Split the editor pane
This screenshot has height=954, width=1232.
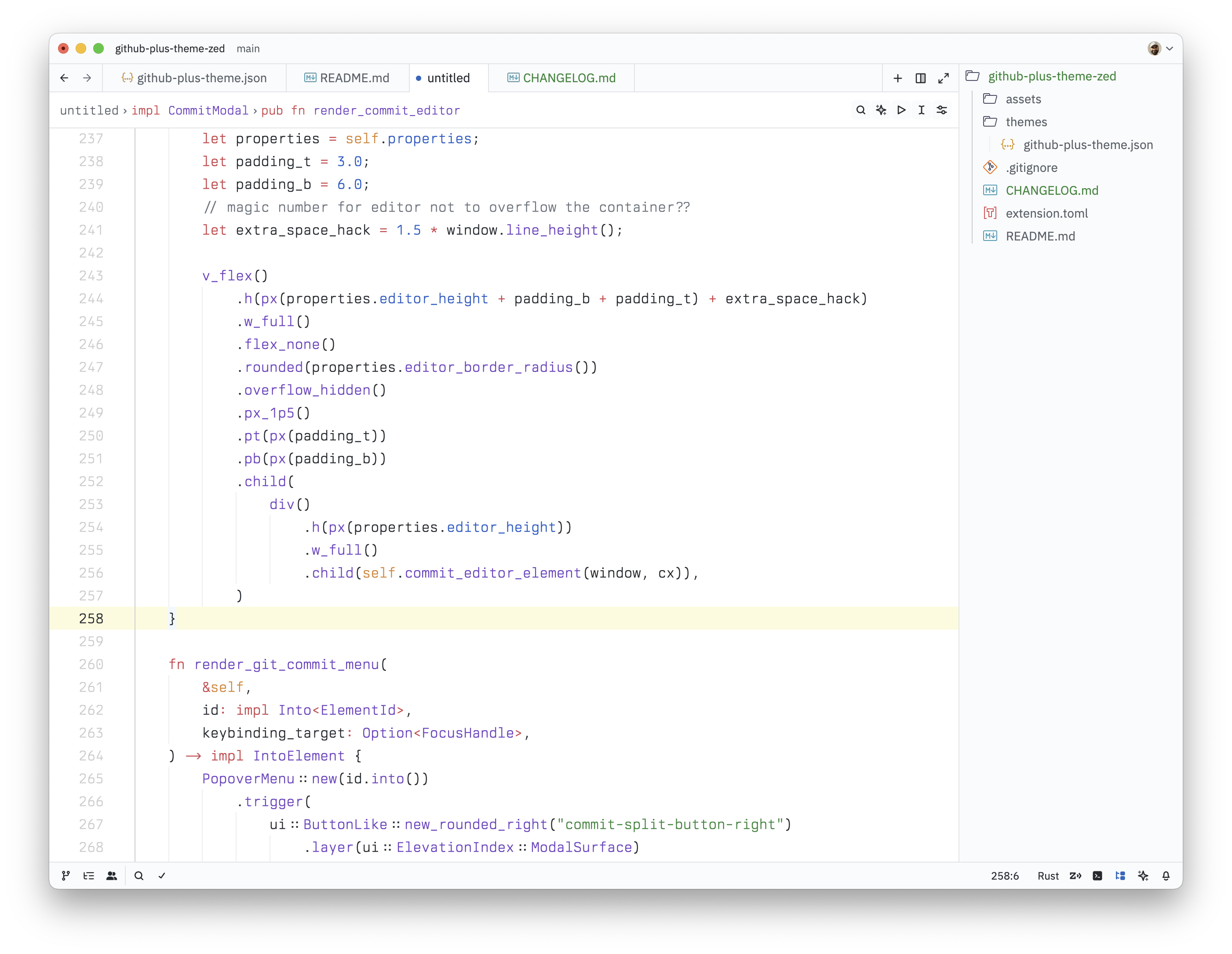point(921,78)
